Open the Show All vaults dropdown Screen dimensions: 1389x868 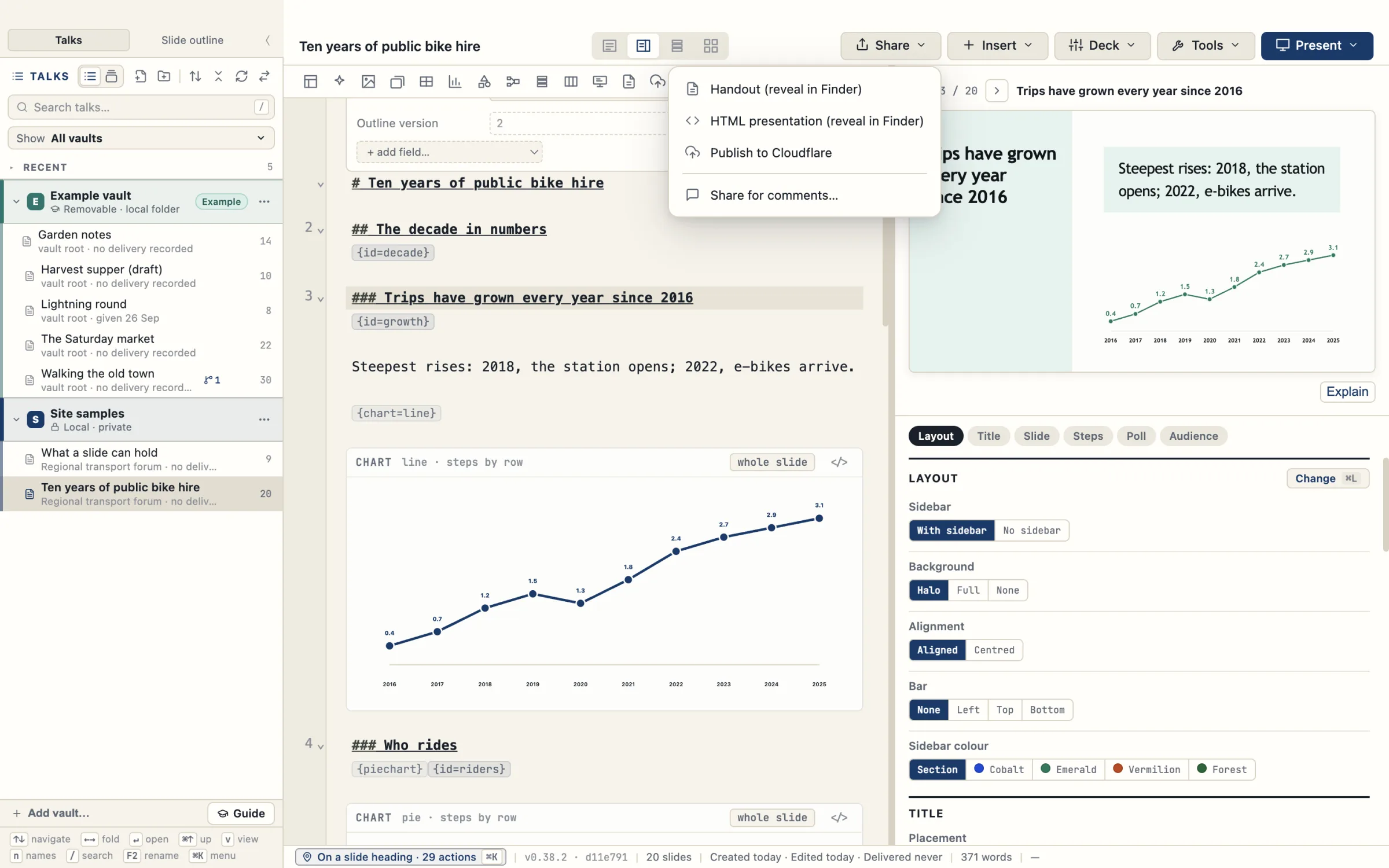point(141,138)
